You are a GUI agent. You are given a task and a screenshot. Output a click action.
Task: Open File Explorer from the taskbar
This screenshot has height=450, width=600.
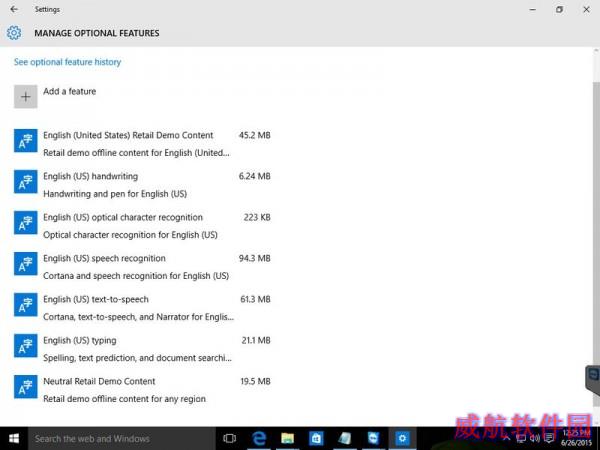pos(287,439)
